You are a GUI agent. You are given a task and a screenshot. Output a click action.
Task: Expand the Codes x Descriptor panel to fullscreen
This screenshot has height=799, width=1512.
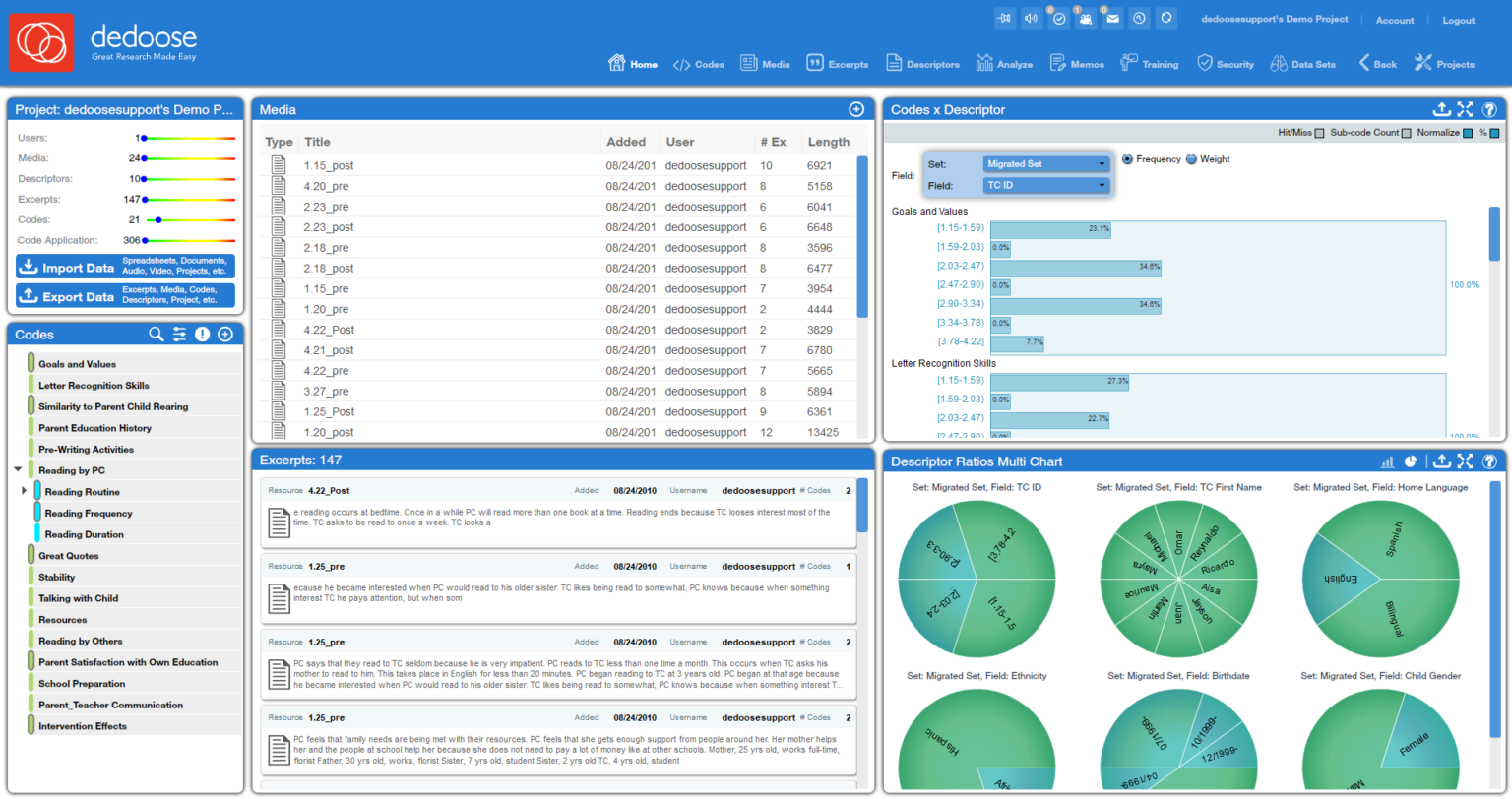click(x=1465, y=109)
